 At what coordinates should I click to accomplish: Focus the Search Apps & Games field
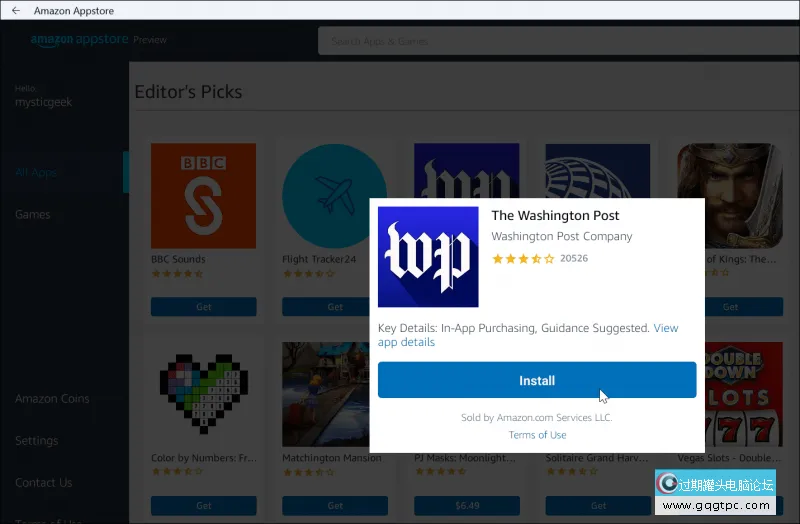(559, 41)
